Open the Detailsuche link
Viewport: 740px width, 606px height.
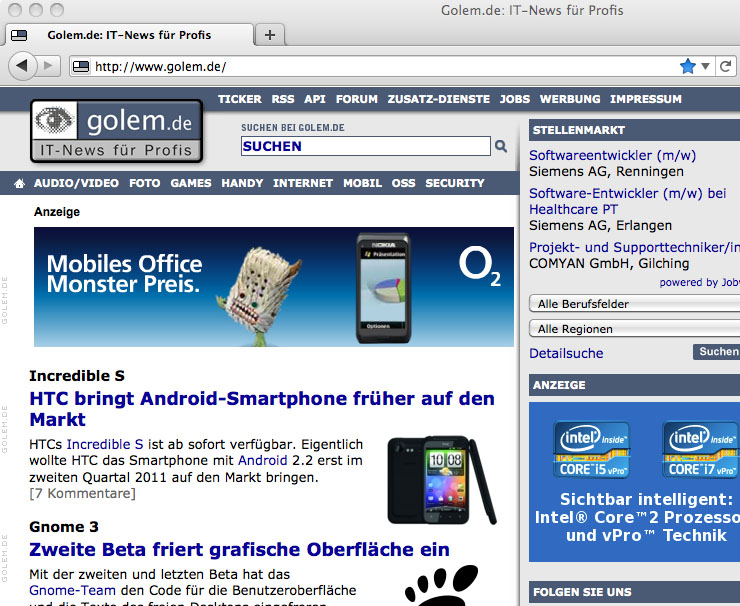(x=566, y=354)
